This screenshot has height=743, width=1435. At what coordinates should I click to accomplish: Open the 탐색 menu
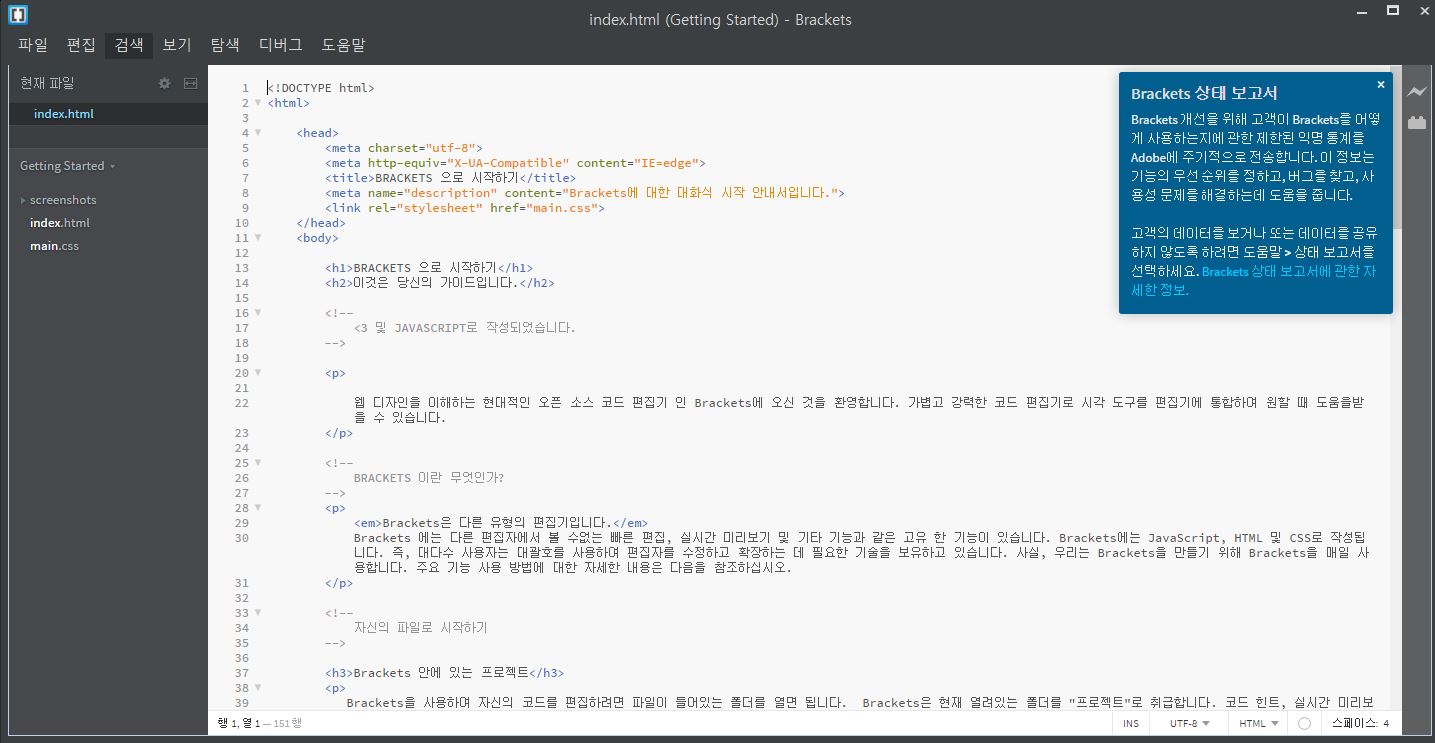[x=225, y=45]
